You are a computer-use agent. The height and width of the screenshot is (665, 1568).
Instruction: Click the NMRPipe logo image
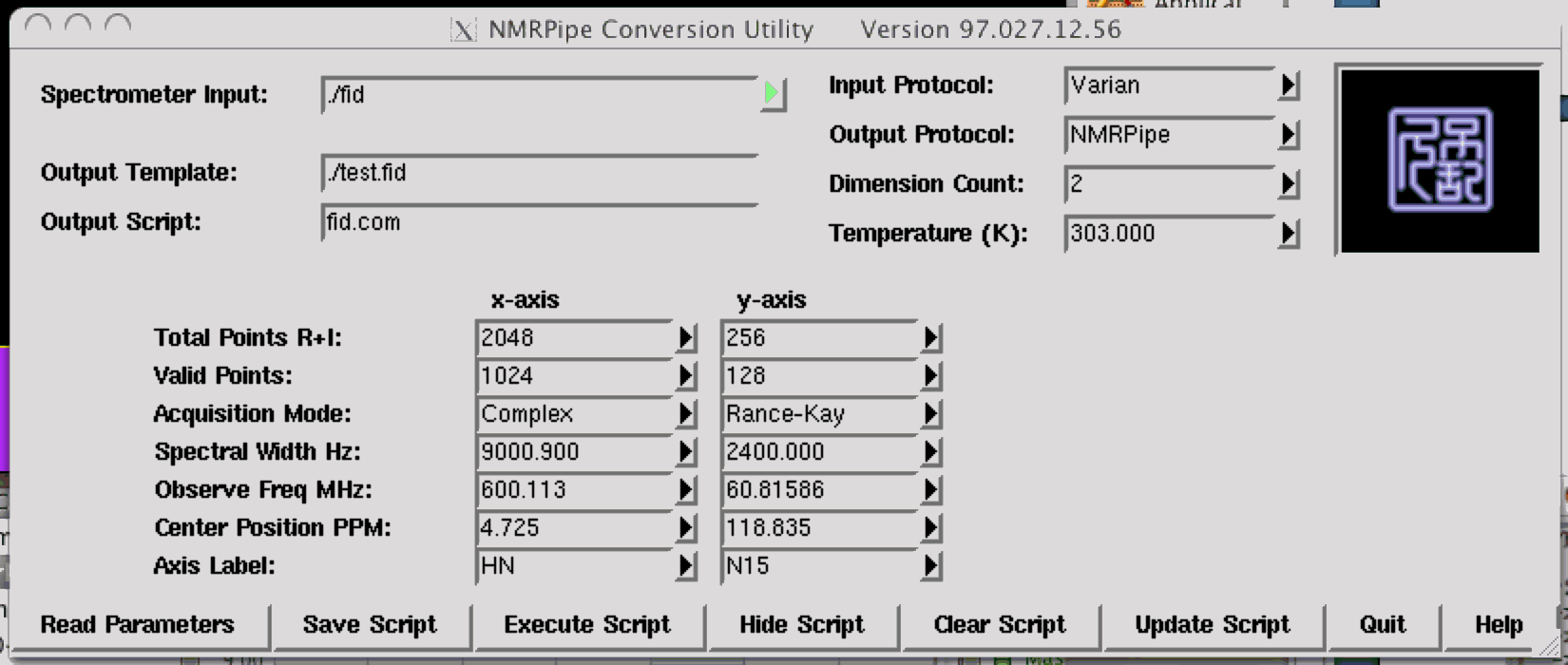1439,160
